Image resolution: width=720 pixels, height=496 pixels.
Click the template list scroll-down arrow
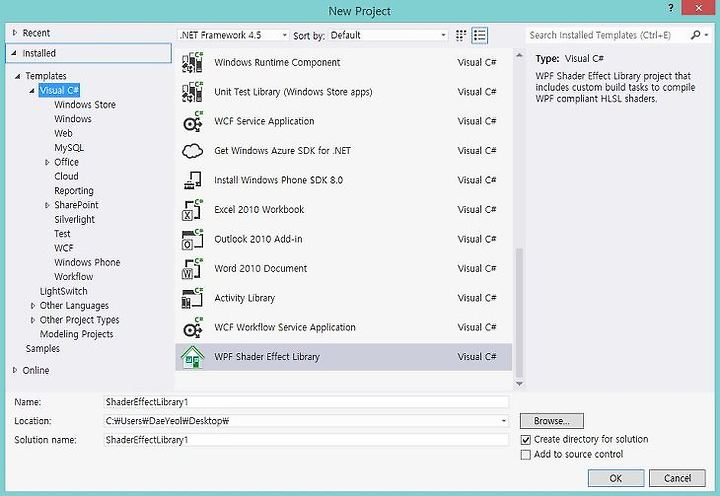click(x=519, y=383)
